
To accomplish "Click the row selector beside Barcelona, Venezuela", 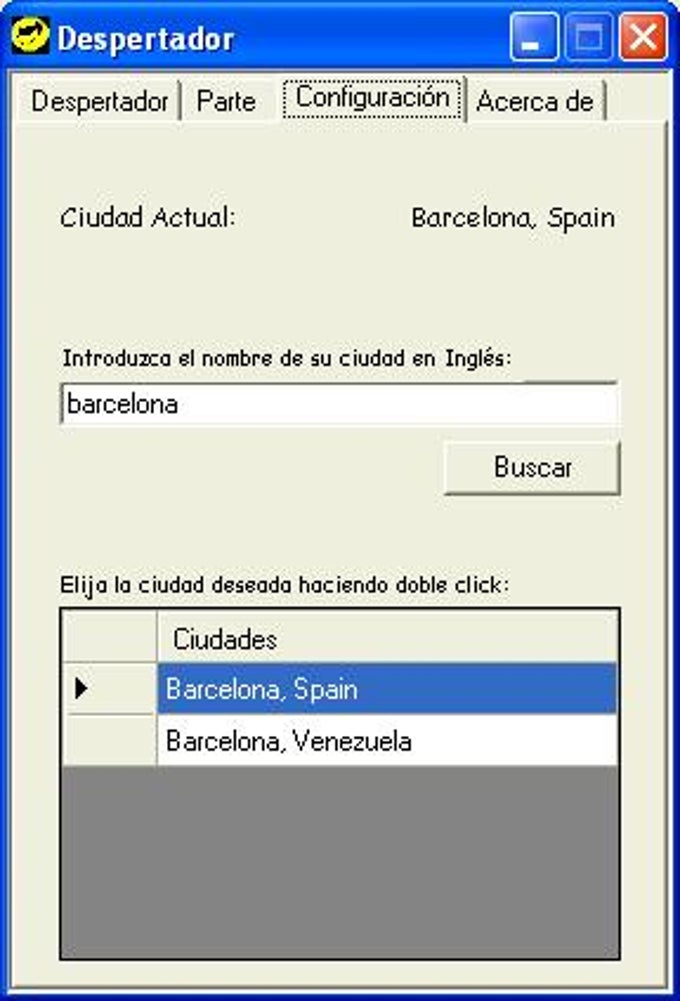I will click(110, 740).
